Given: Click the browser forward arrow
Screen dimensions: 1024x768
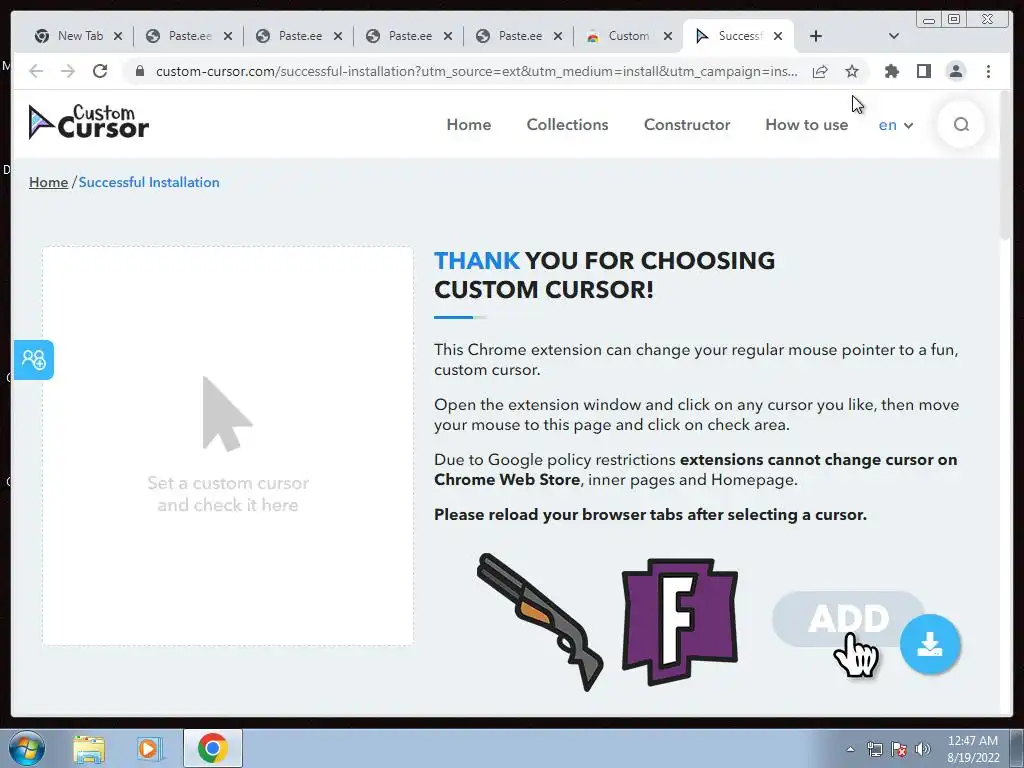Looking at the screenshot, I should click(68, 71).
